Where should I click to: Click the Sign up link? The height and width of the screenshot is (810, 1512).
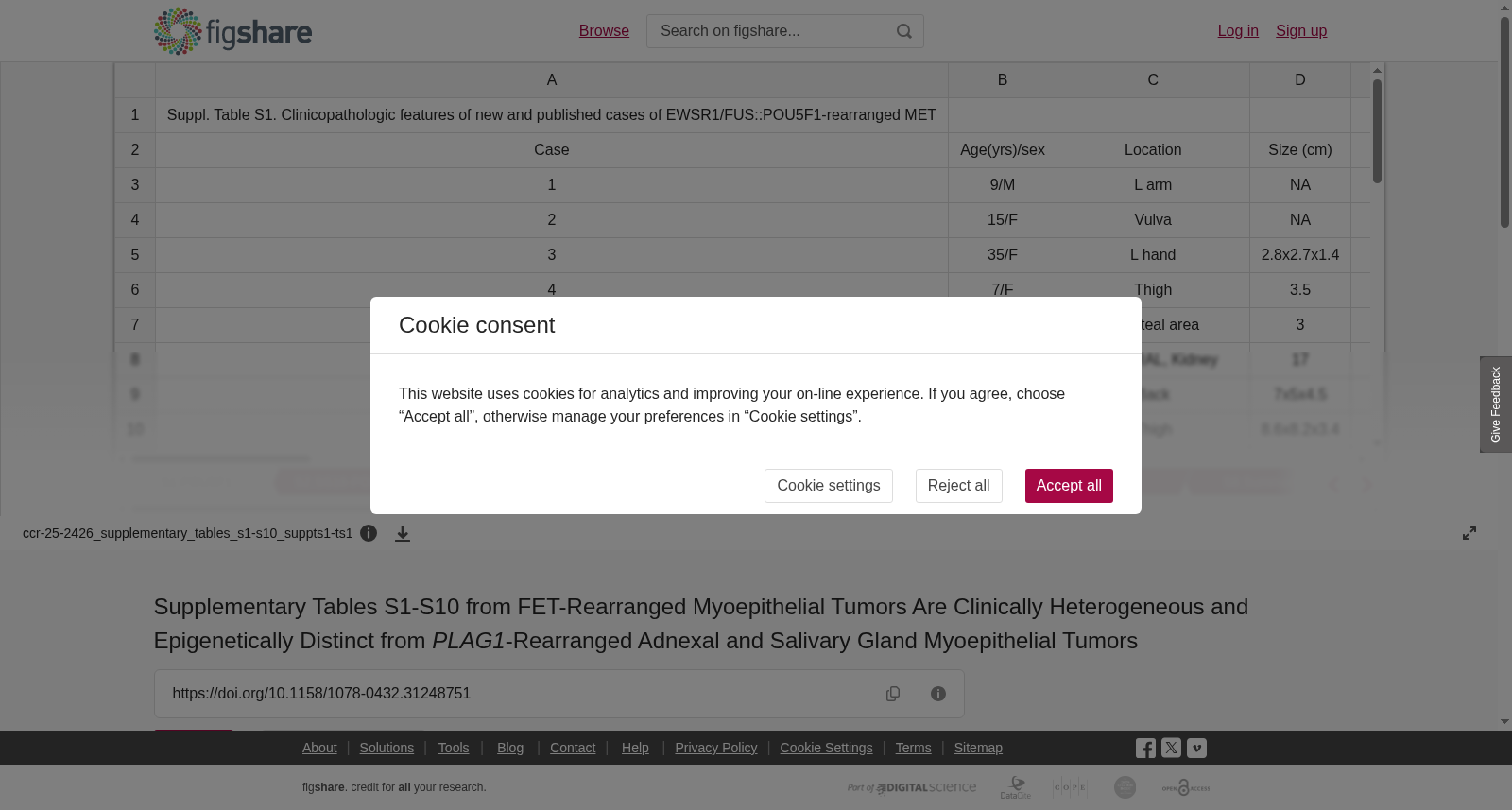coord(1301,31)
